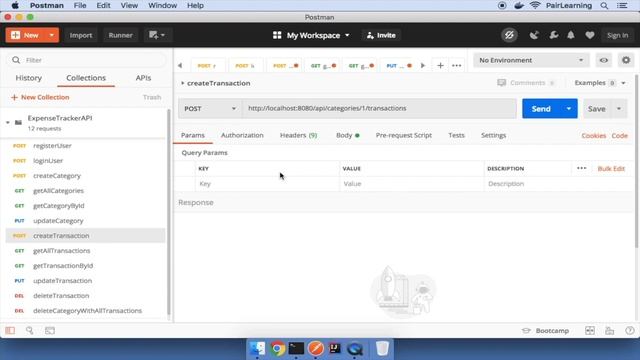
Task: Click the Invite button
Action: (381, 35)
